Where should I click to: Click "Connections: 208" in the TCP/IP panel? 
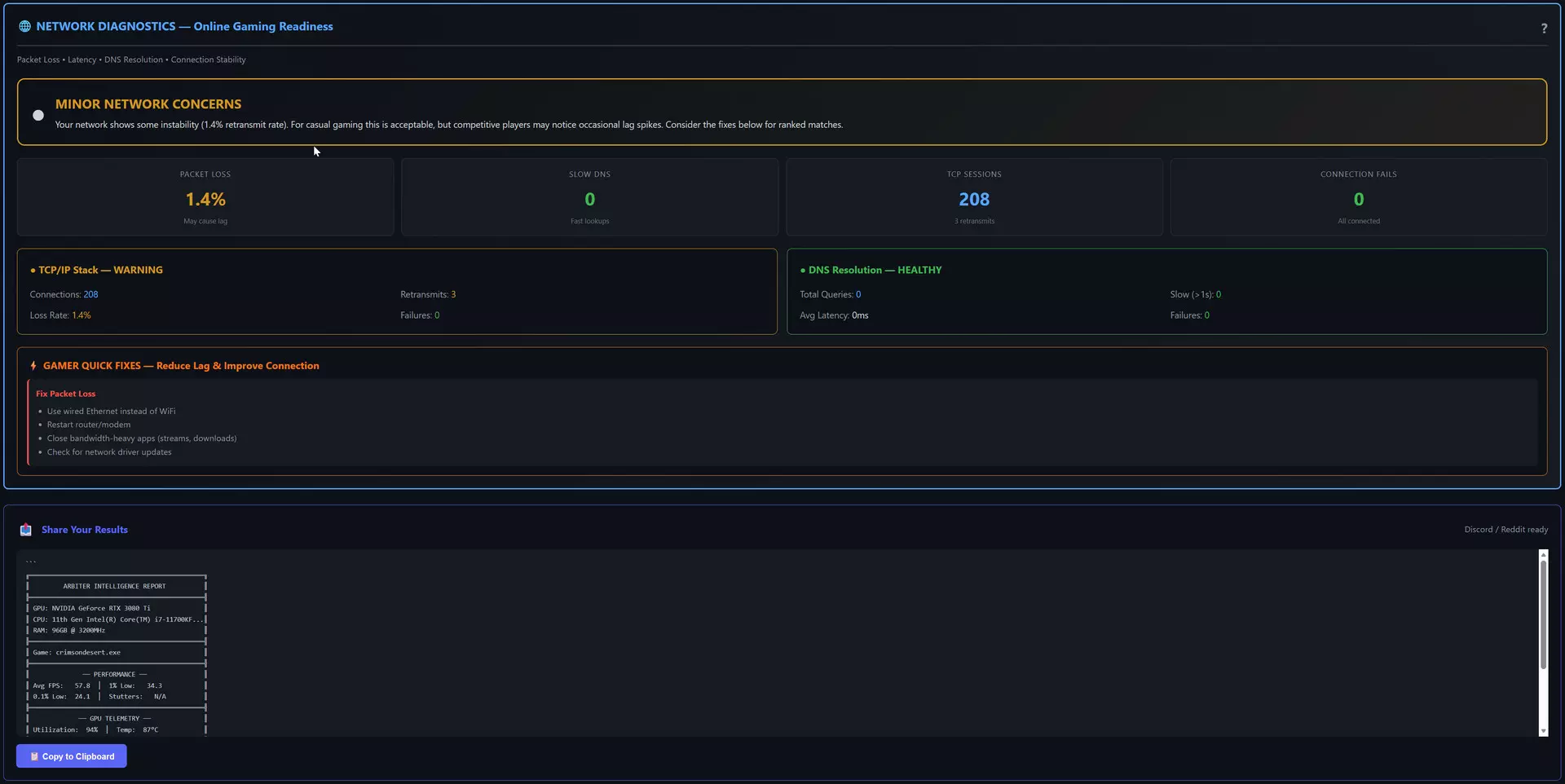pyautogui.click(x=64, y=294)
